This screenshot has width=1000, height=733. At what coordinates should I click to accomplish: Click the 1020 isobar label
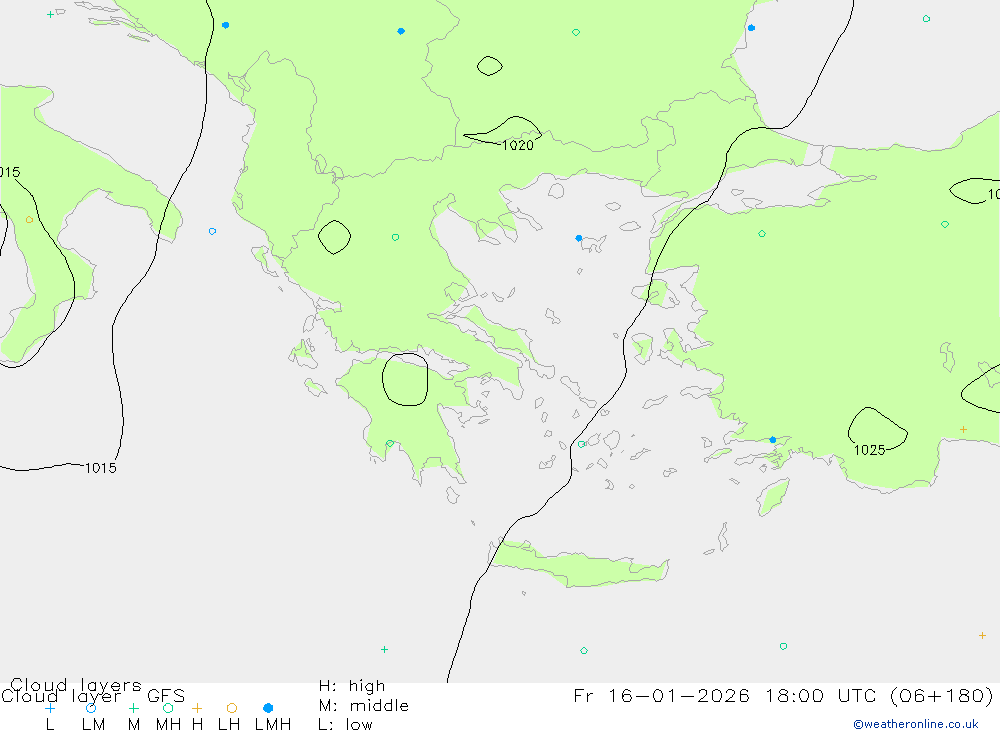(517, 145)
